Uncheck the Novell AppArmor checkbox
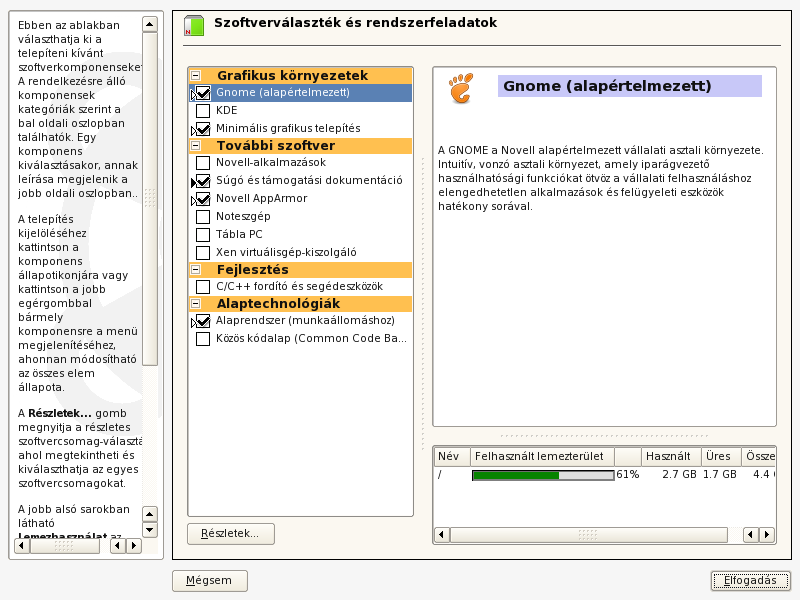 tap(203, 198)
